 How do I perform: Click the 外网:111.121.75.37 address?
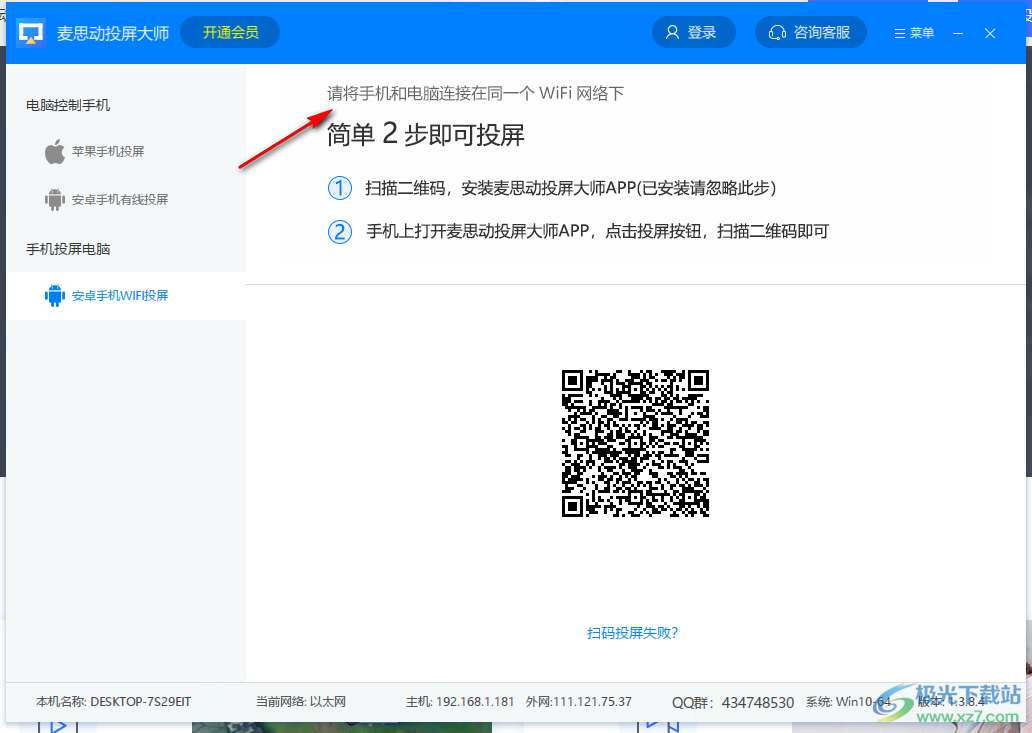(x=579, y=702)
